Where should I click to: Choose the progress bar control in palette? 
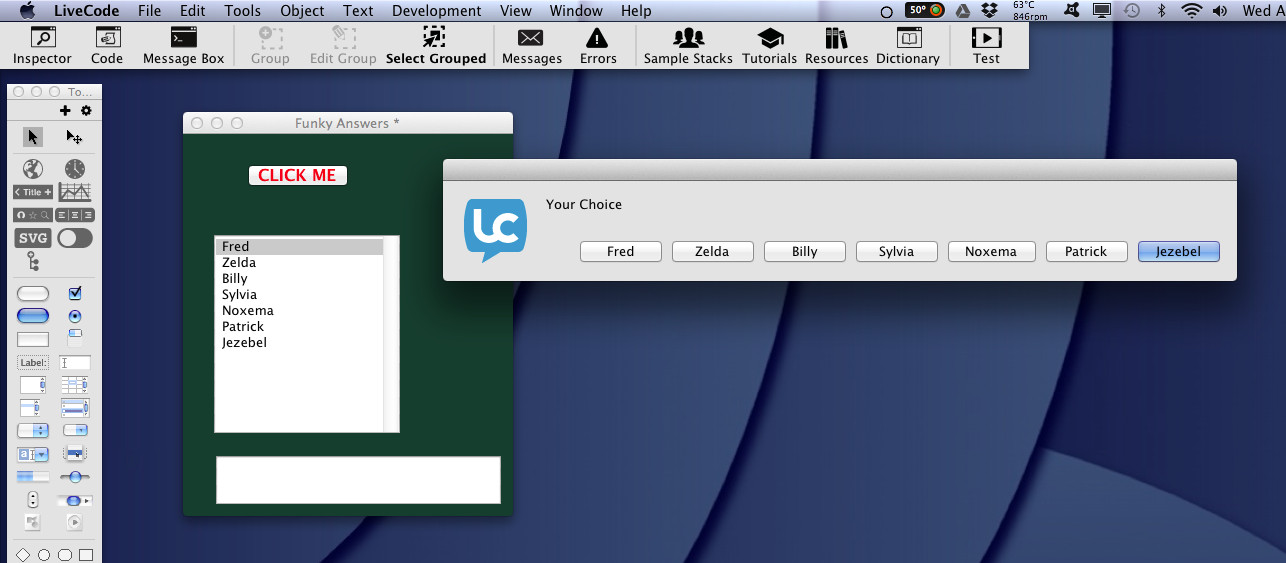[x=33, y=476]
